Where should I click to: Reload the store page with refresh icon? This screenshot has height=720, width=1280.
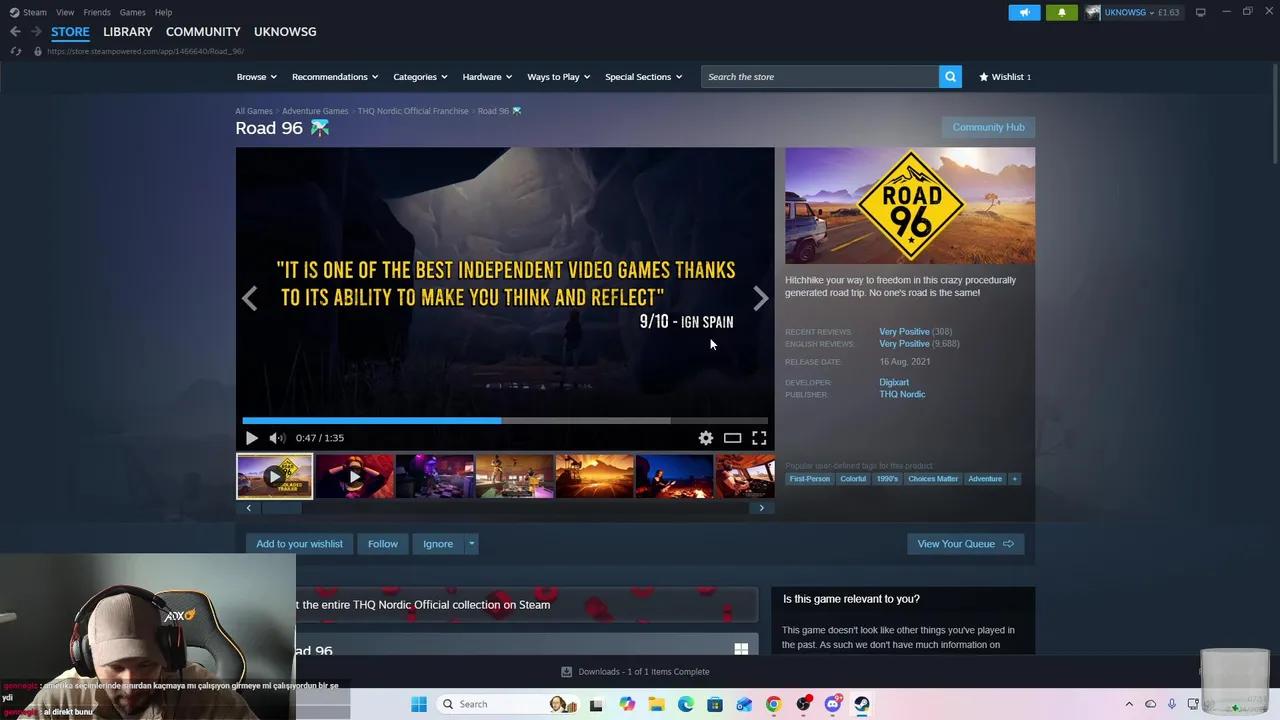click(x=15, y=51)
